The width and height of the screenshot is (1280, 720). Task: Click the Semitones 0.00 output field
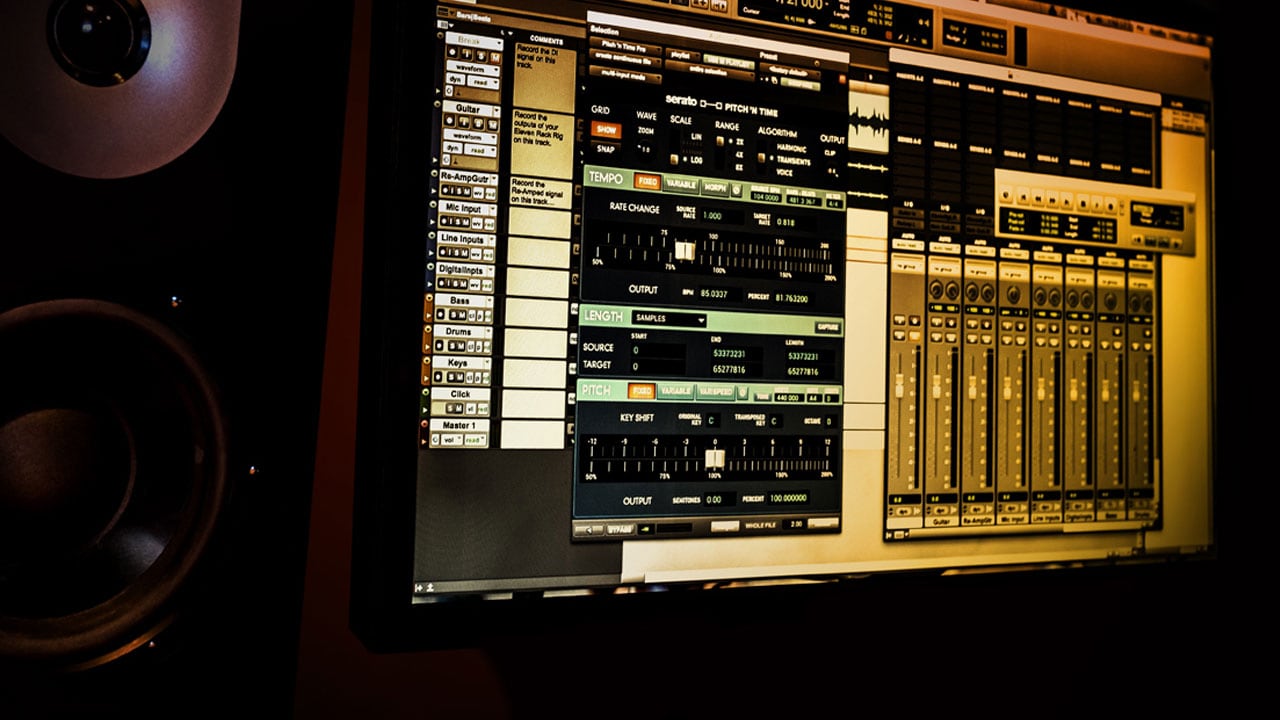pos(720,499)
